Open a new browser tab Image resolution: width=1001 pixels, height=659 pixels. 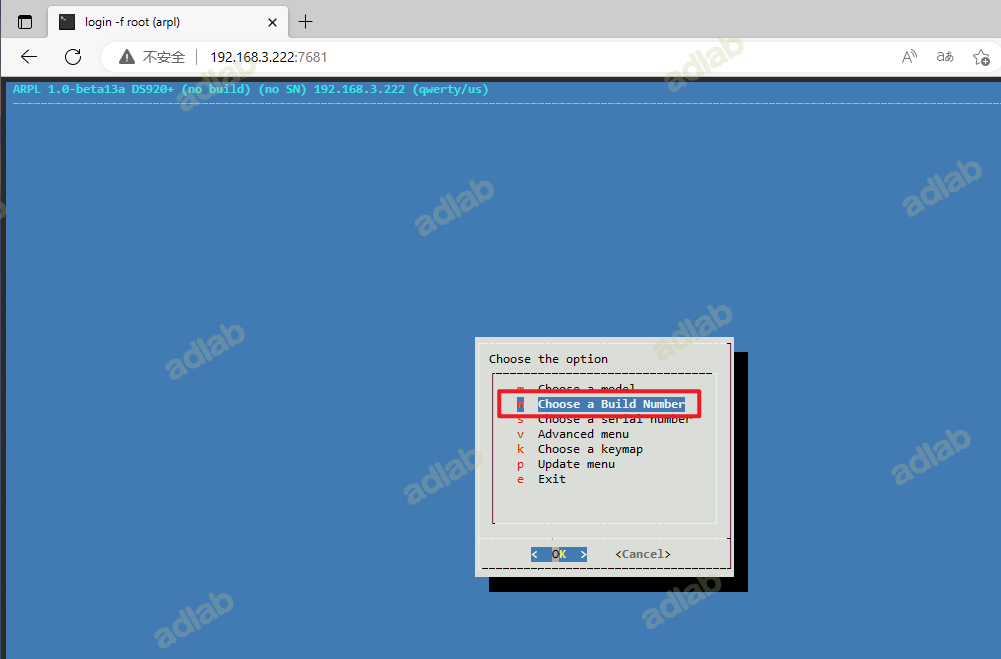click(306, 22)
